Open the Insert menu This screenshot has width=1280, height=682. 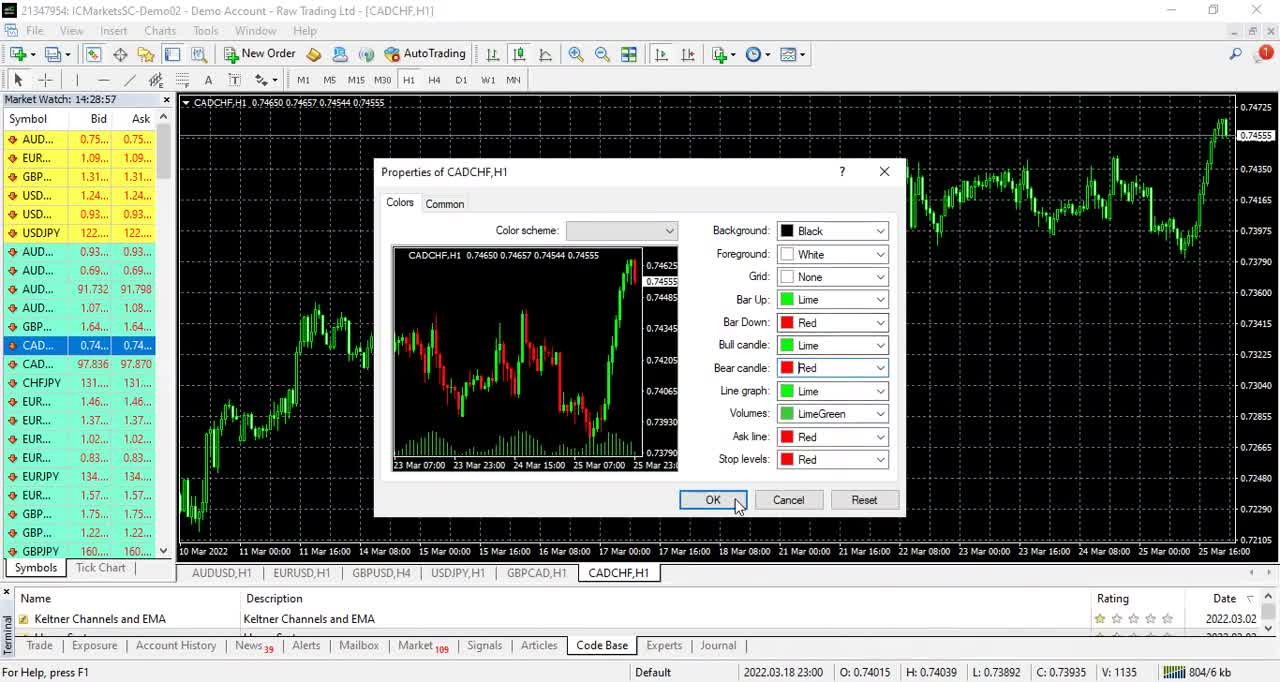click(113, 31)
